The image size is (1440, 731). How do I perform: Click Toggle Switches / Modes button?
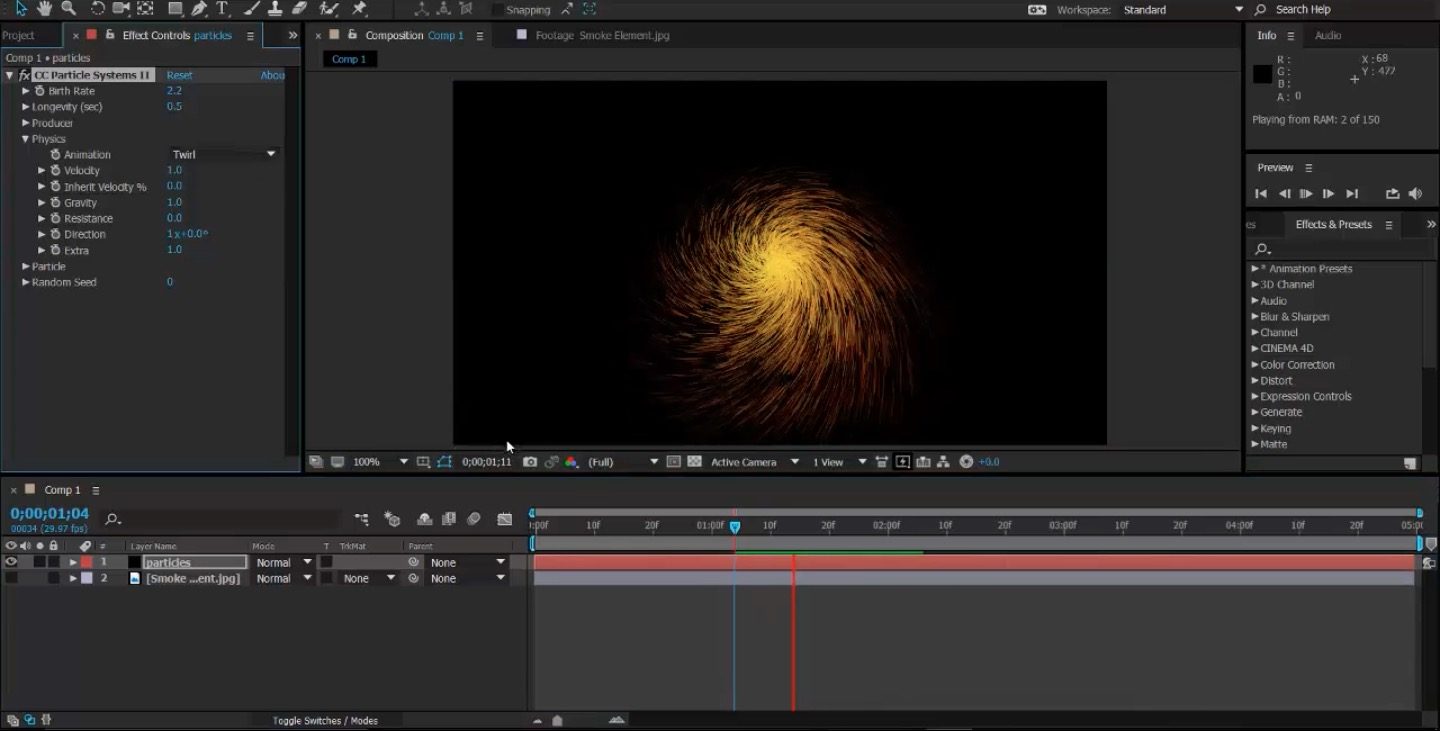325,720
